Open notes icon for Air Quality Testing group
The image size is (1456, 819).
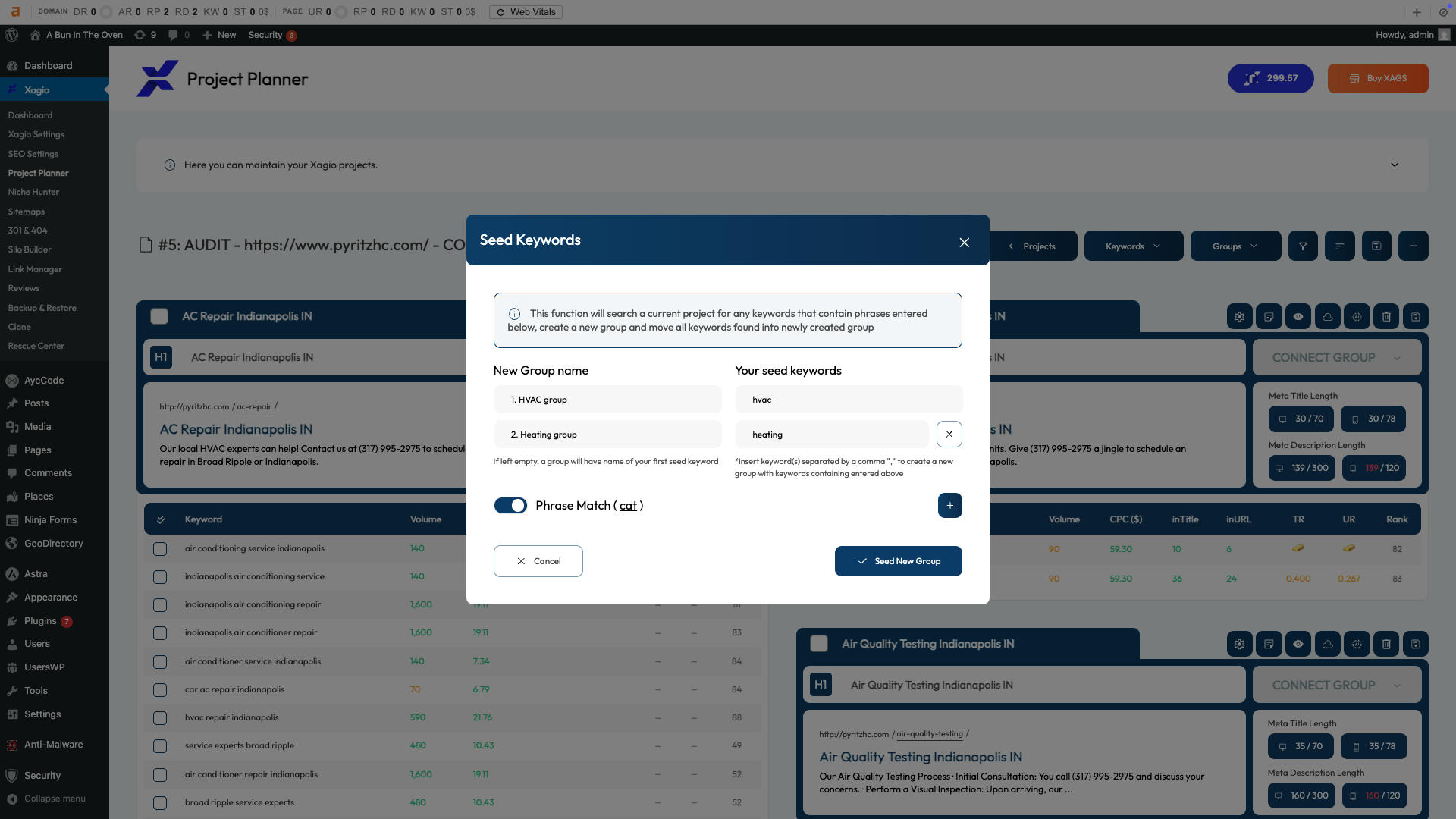pos(1269,645)
